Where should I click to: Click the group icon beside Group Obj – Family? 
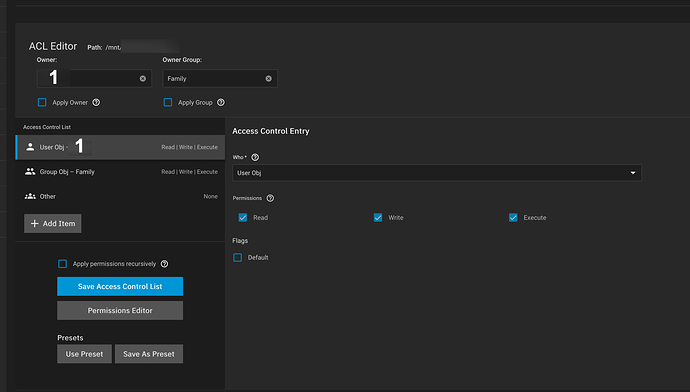pos(30,172)
